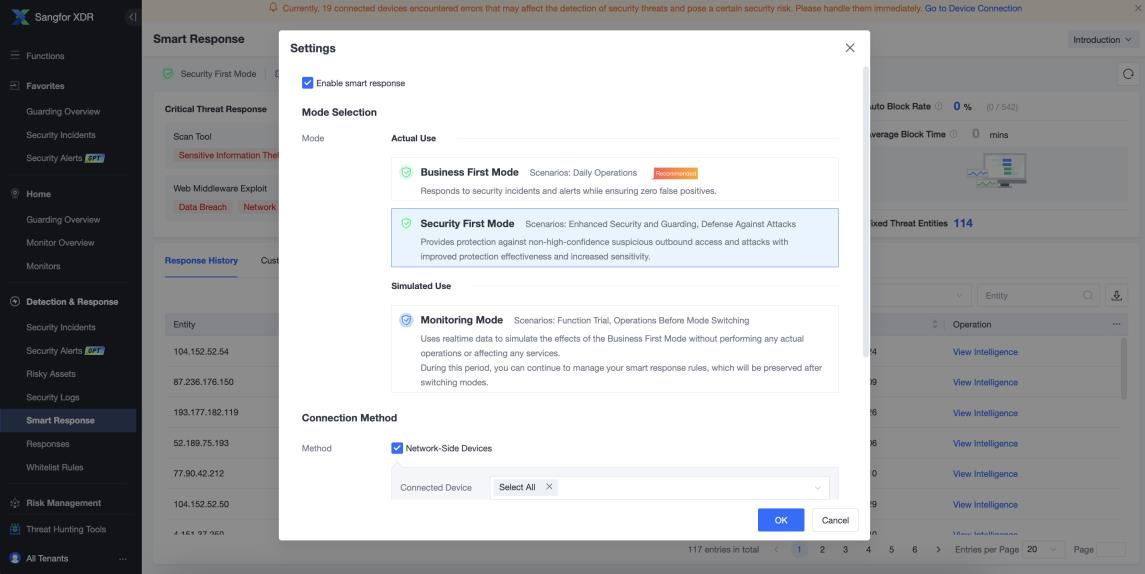Click entity 193.177.182.119 in table
This screenshot has height=574, width=1145.
[206, 413]
